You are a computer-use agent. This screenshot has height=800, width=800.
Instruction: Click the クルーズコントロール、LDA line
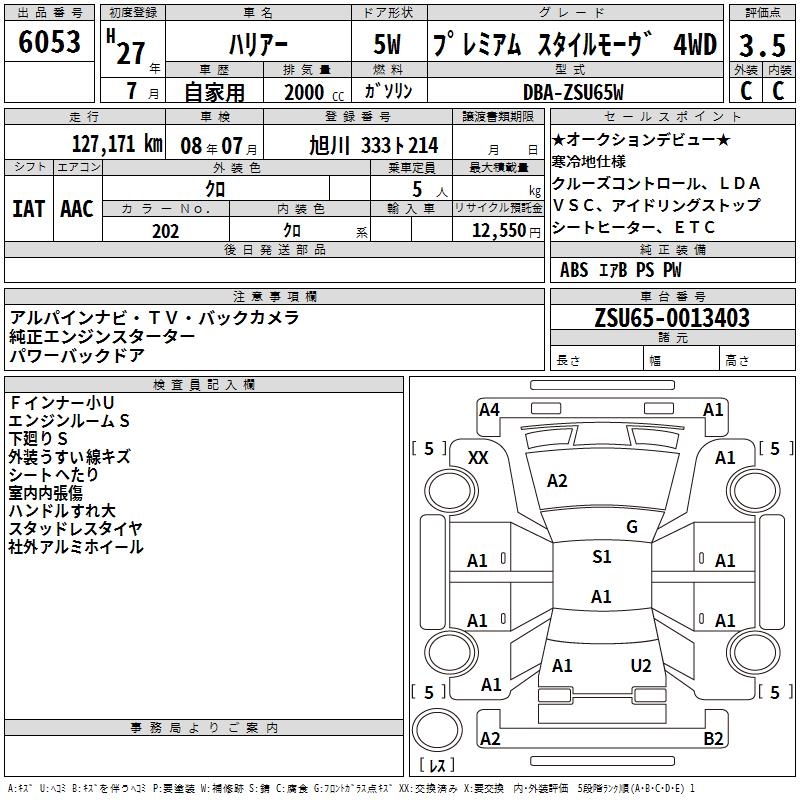(656, 184)
